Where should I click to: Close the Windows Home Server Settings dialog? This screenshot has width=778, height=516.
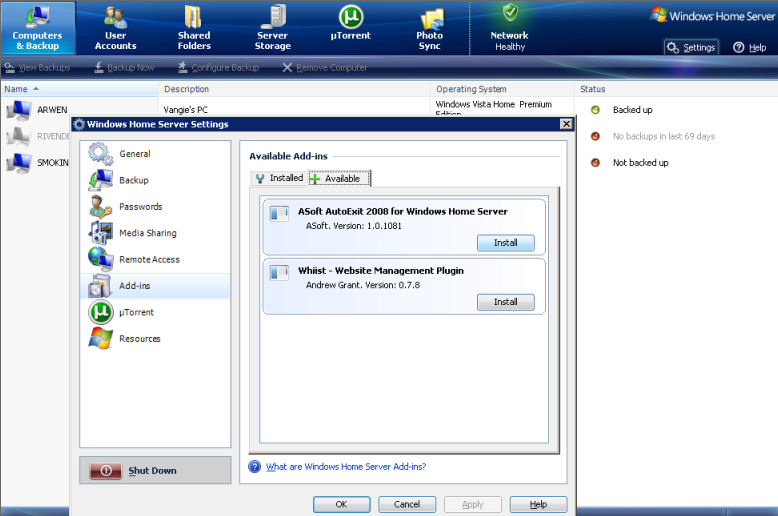pyautogui.click(x=566, y=124)
